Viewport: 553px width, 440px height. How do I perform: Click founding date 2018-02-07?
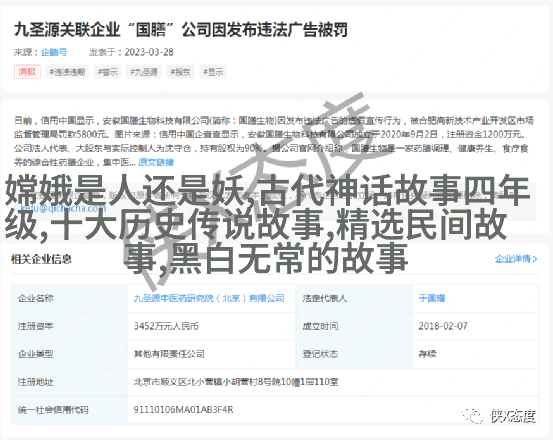(x=443, y=326)
